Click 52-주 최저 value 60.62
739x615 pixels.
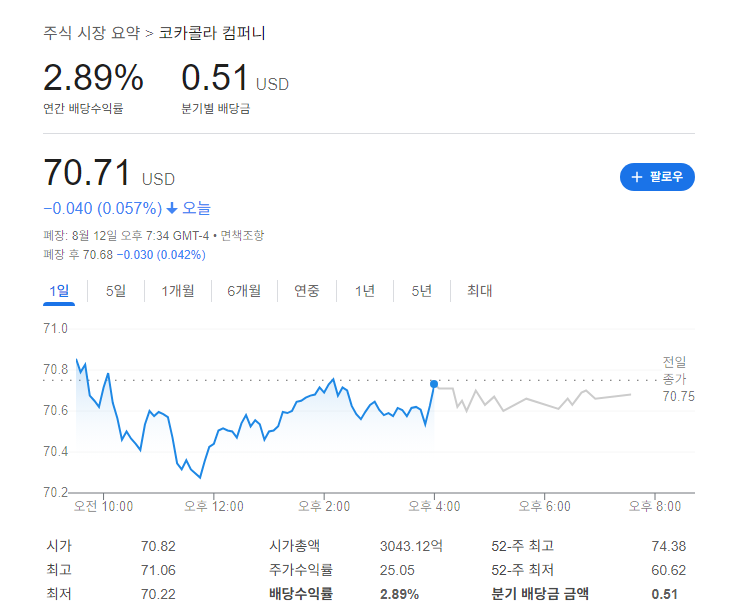click(669, 570)
